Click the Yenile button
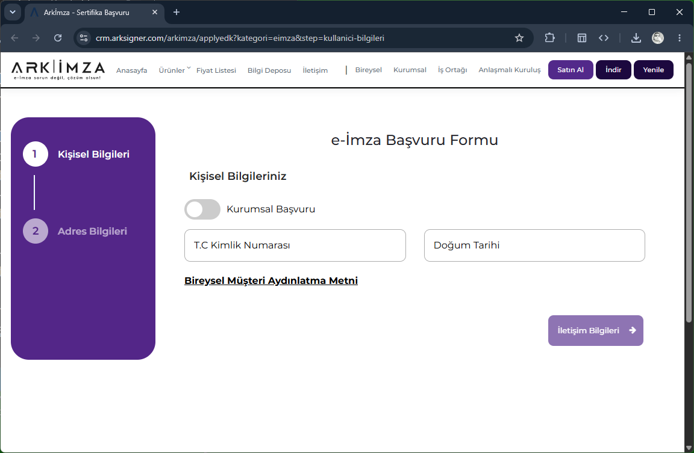Screen dimensions: 694x453 (x=654, y=70)
